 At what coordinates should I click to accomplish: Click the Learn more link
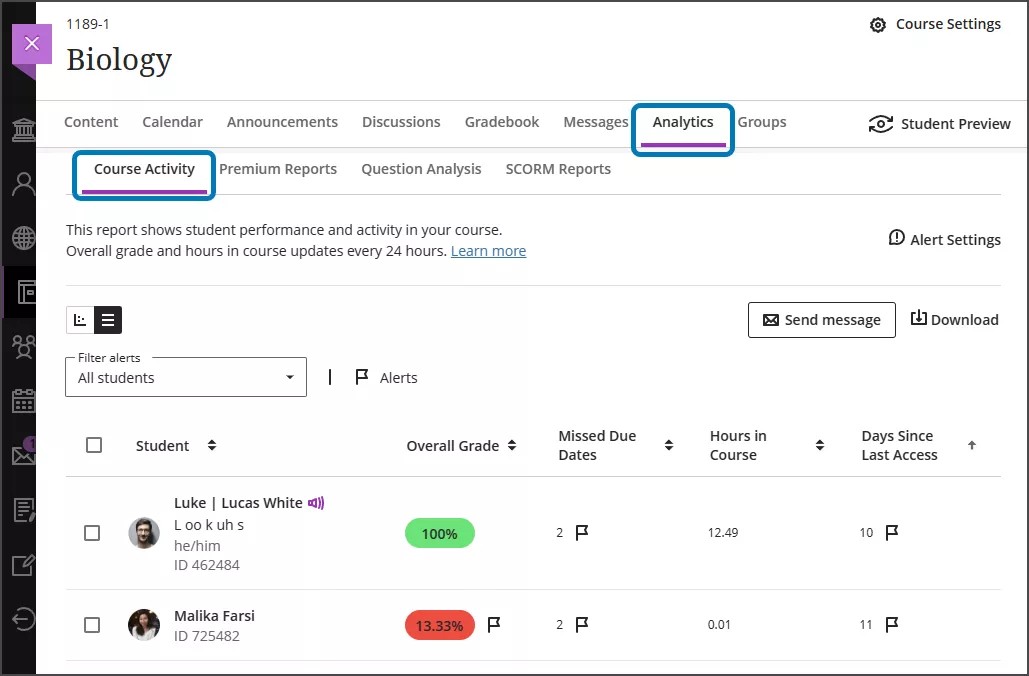point(488,250)
